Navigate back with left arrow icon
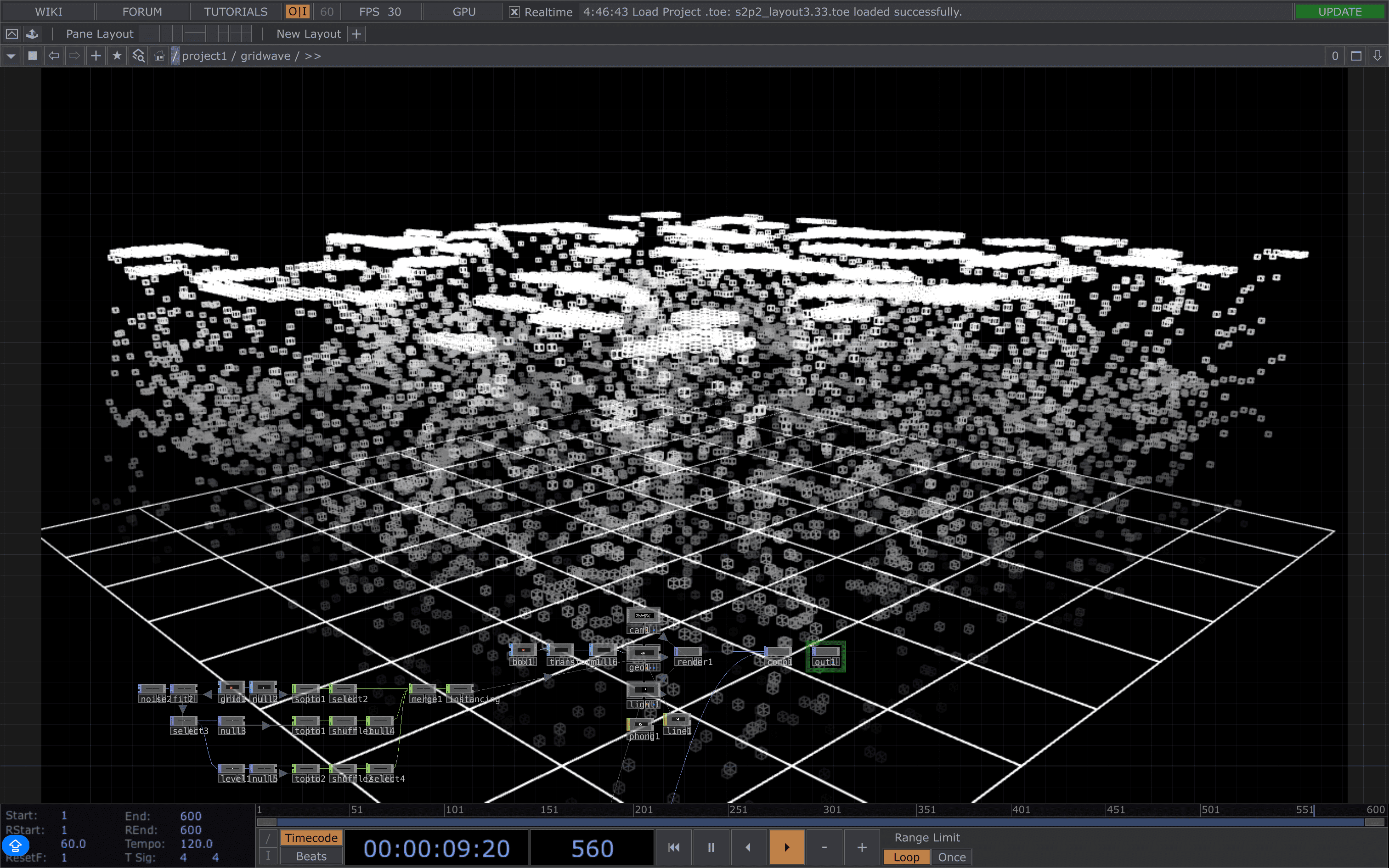The width and height of the screenshot is (1389, 868). 54,56
